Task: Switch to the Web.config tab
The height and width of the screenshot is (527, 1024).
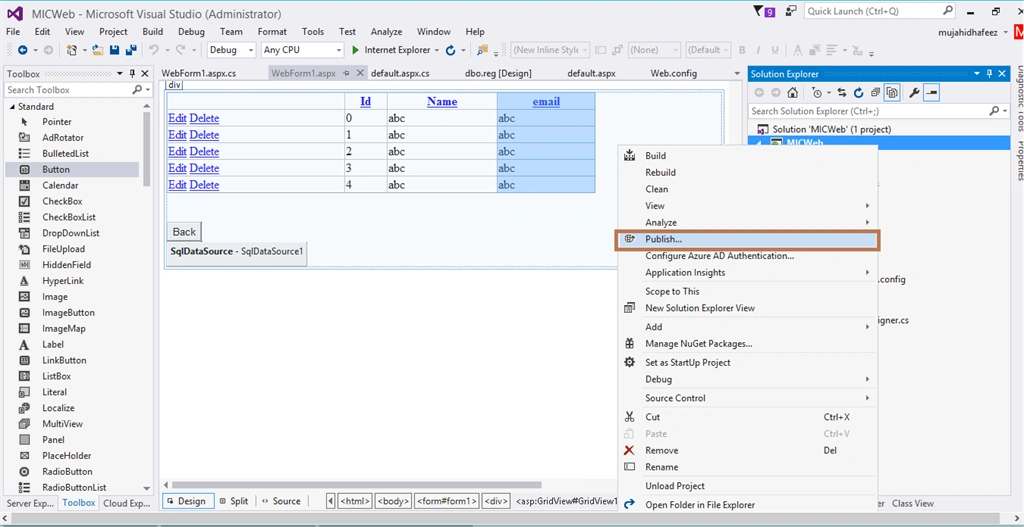Action: (673, 73)
